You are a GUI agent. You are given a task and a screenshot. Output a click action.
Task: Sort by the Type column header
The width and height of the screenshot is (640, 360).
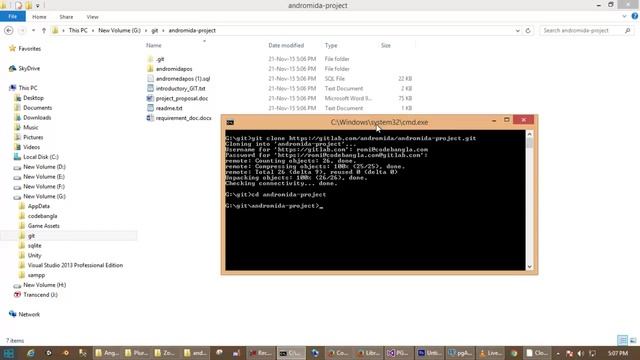coord(331,46)
